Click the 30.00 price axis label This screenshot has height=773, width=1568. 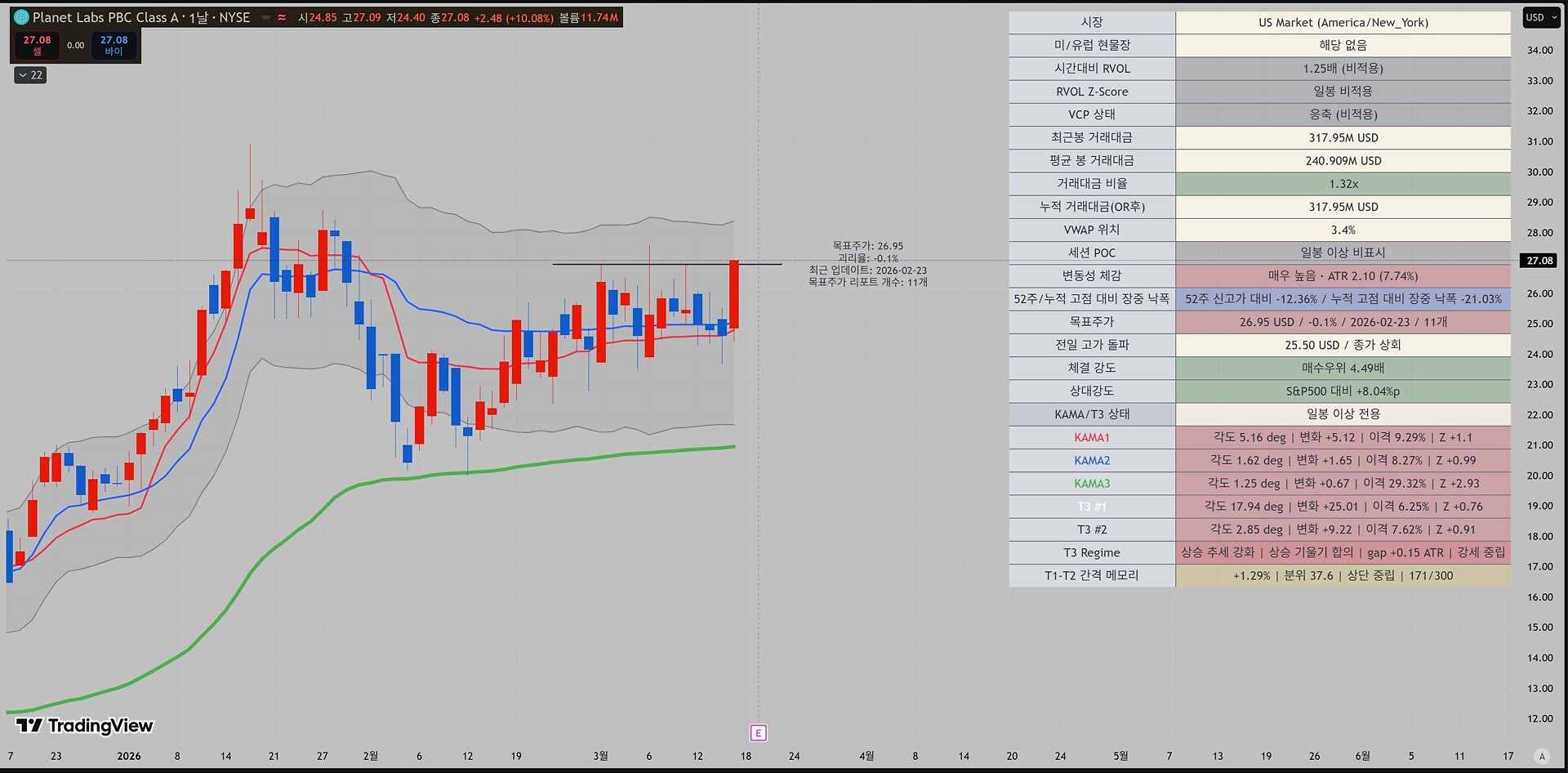pyautogui.click(x=1539, y=172)
